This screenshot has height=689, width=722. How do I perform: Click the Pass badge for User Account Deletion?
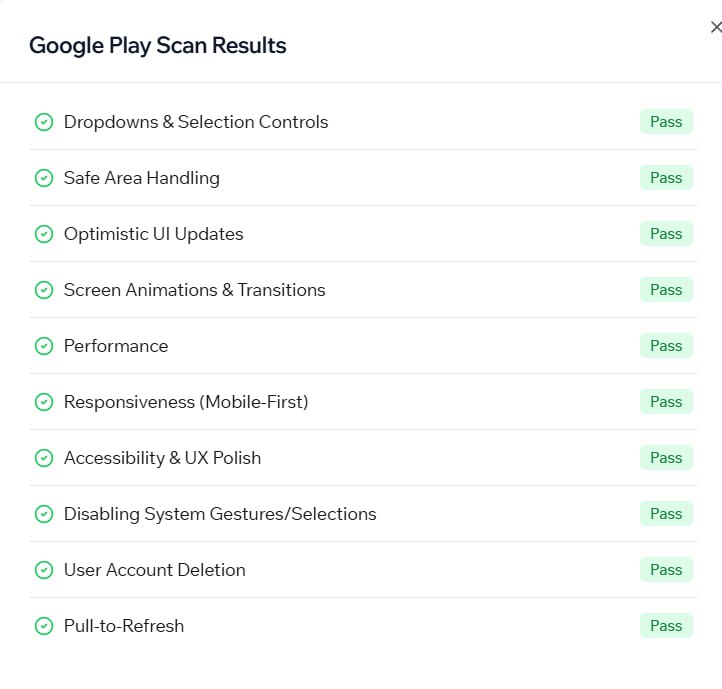pos(666,570)
